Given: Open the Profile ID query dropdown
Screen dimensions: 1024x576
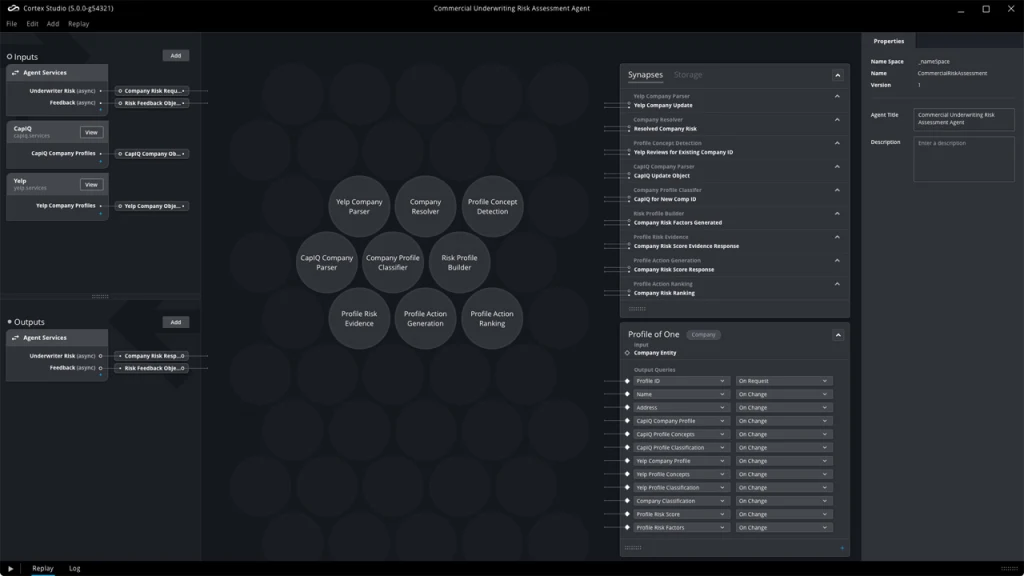Looking at the screenshot, I should (x=681, y=381).
